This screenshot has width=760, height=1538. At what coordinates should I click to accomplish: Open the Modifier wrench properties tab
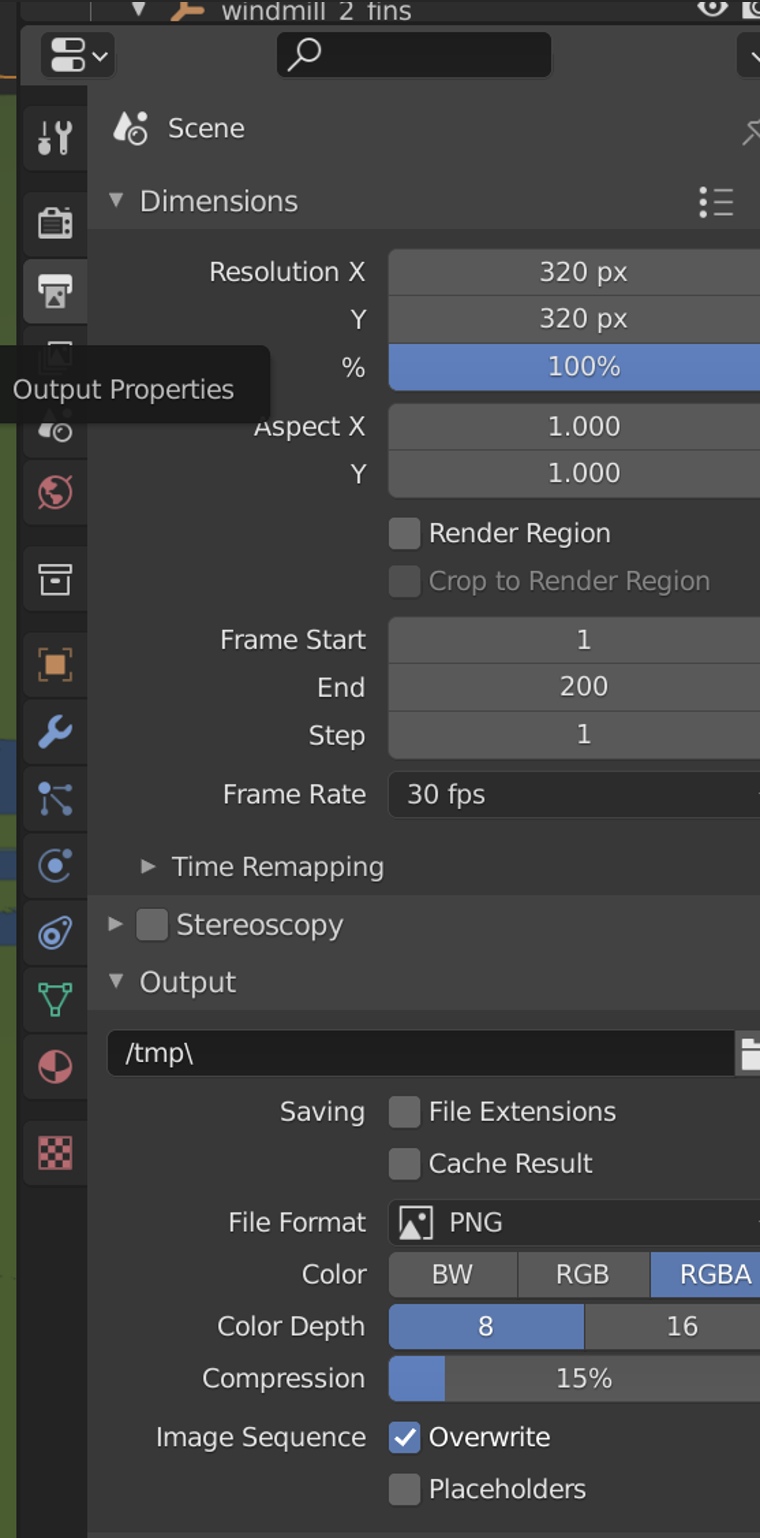pyautogui.click(x=55, y=732)
